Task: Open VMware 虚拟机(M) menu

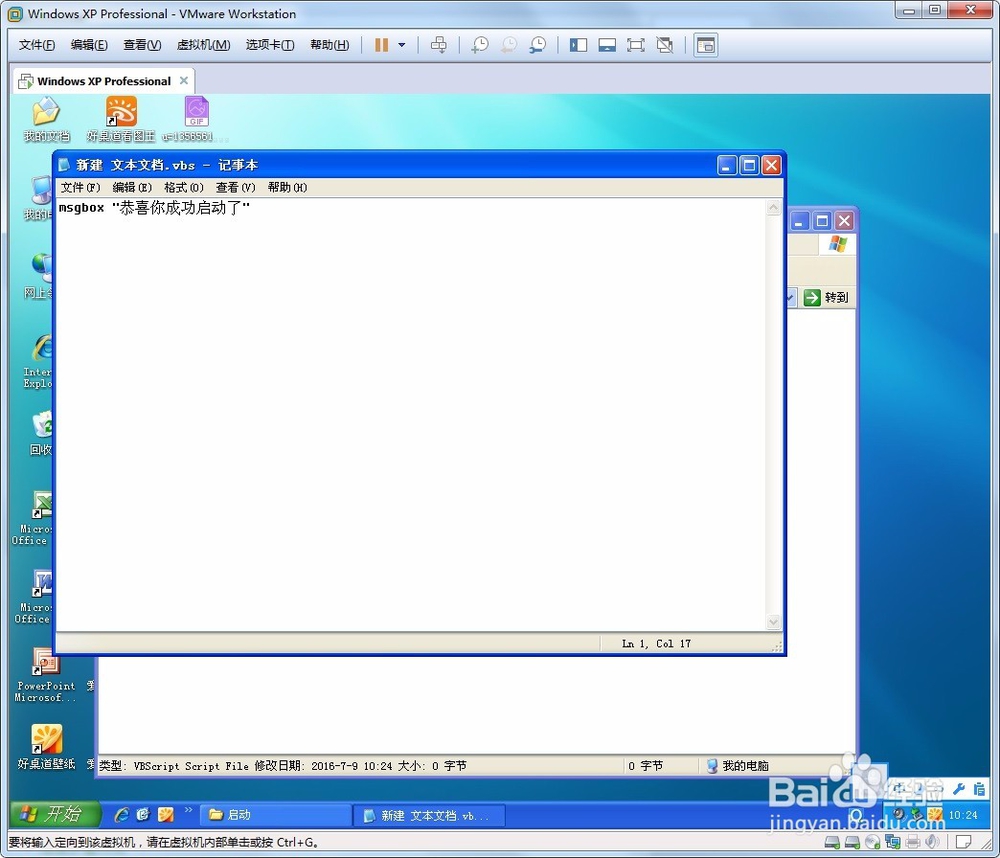Action: pos(203,45)
